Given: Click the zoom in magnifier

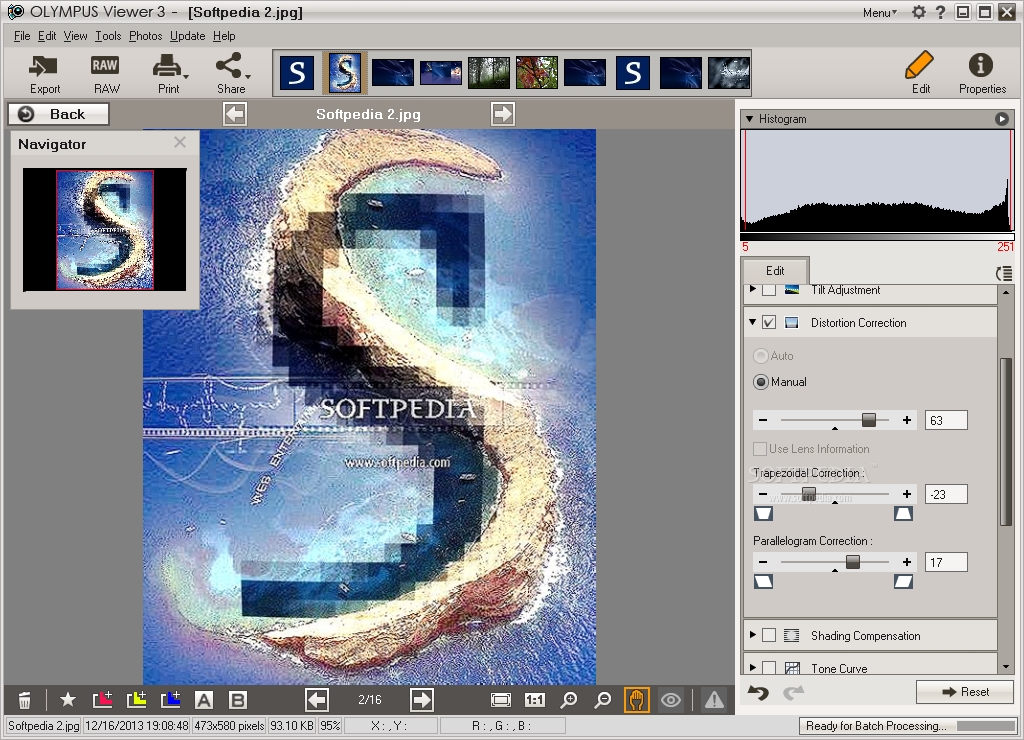Looking at the screenshot, I should coord(569,700).
